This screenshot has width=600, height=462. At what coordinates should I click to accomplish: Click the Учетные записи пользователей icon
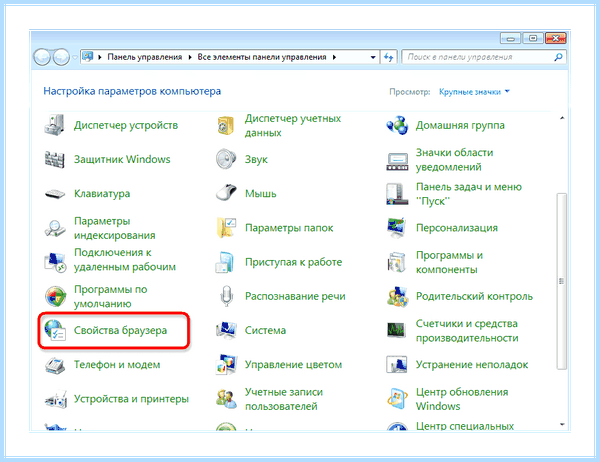point(226,399)
